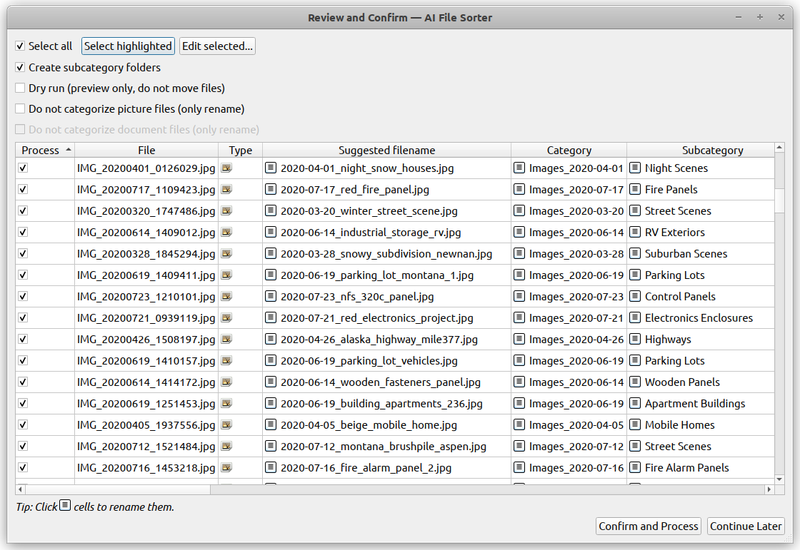Click rename icon beside 2020-07-23_nfs_320c_panel.jpg

[x=271, y=296]
